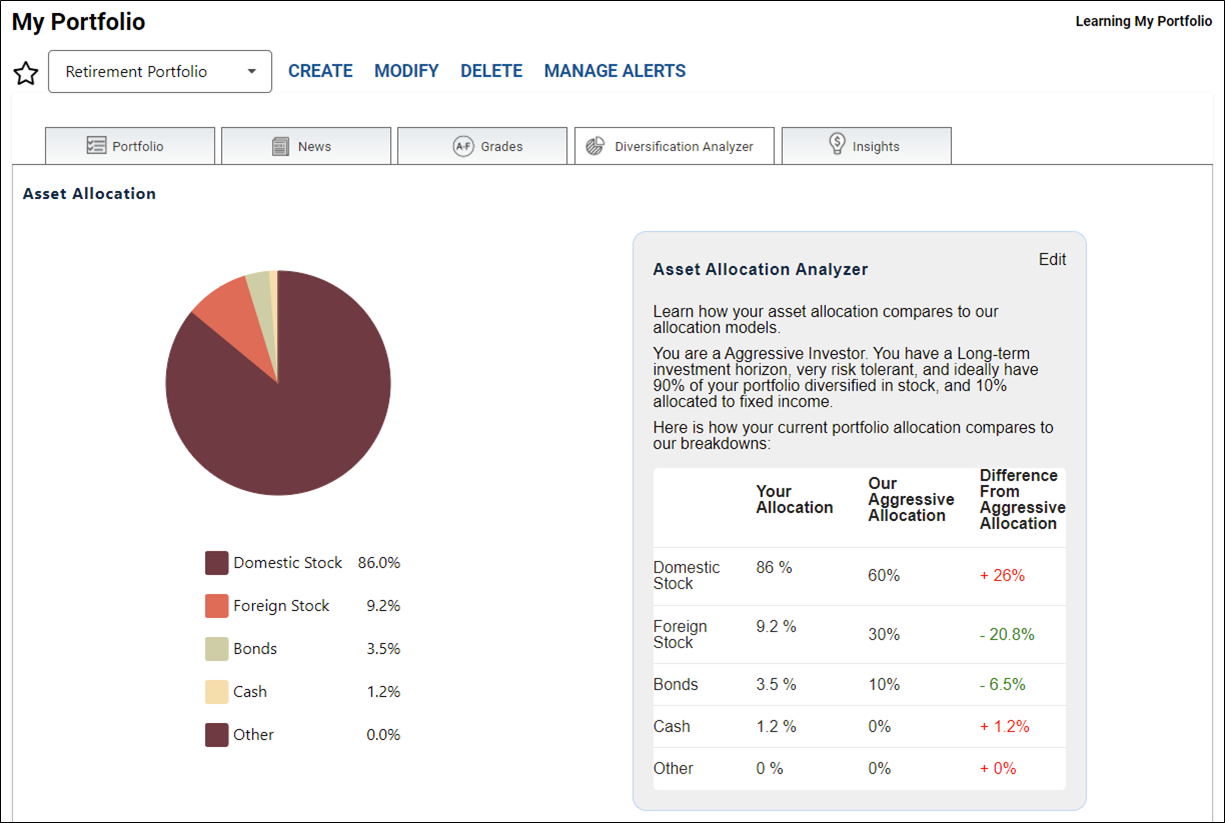Click the CREATE link
The image size is (1225, 823).
click(320, 71)
